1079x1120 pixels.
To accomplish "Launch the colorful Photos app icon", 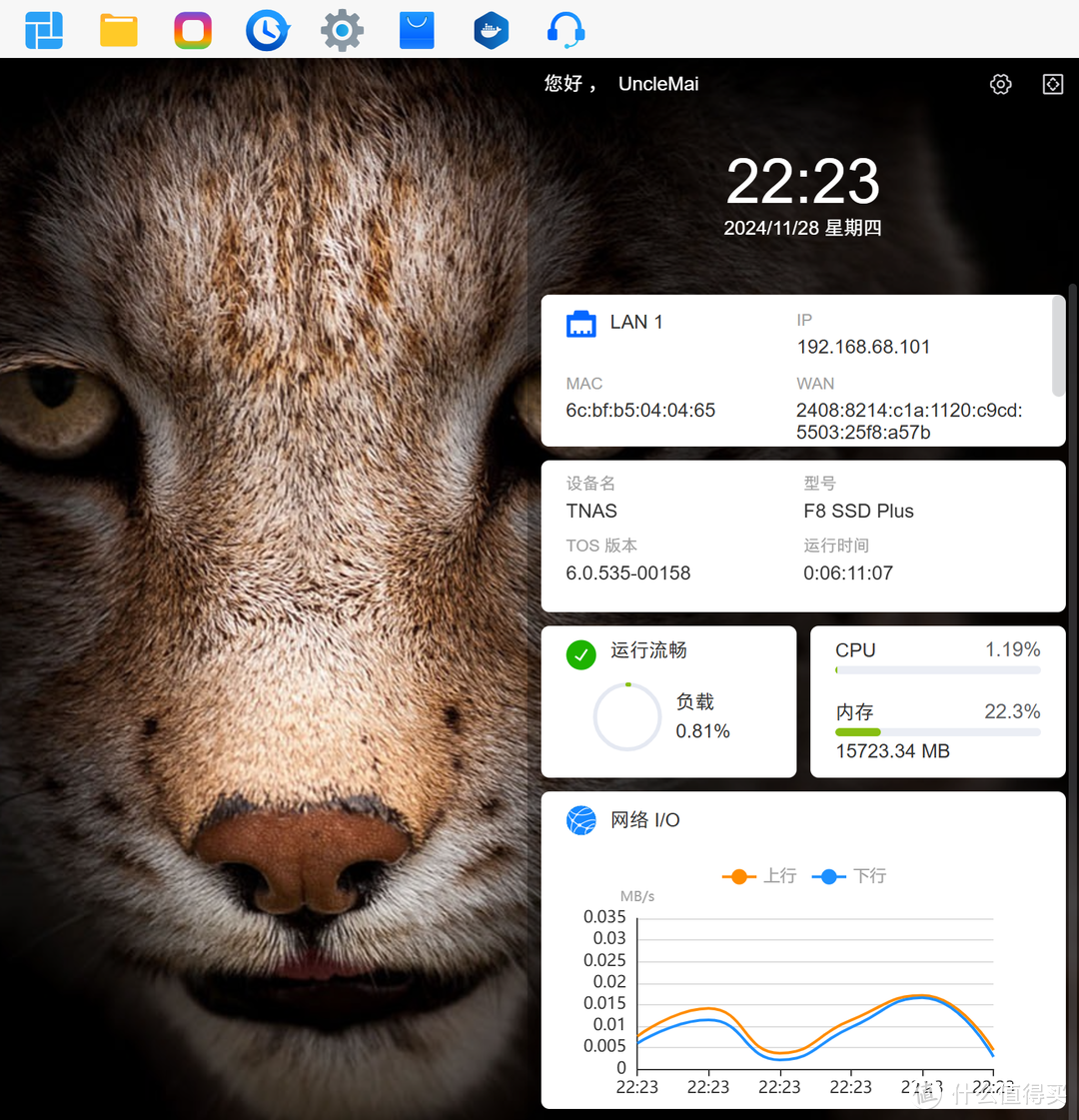I will coord(193,30).
